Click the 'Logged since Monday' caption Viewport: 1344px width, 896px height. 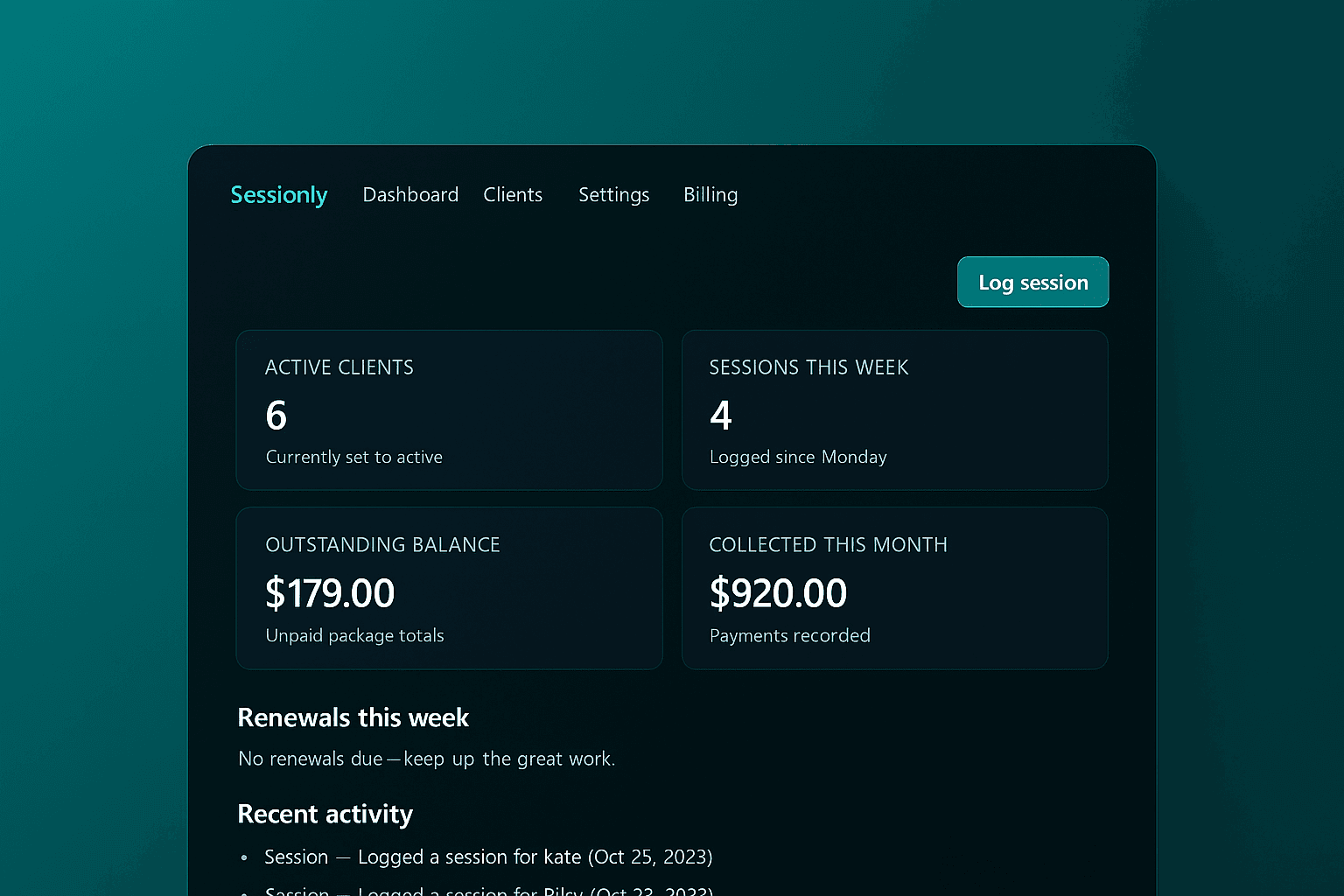coord(798,458)
